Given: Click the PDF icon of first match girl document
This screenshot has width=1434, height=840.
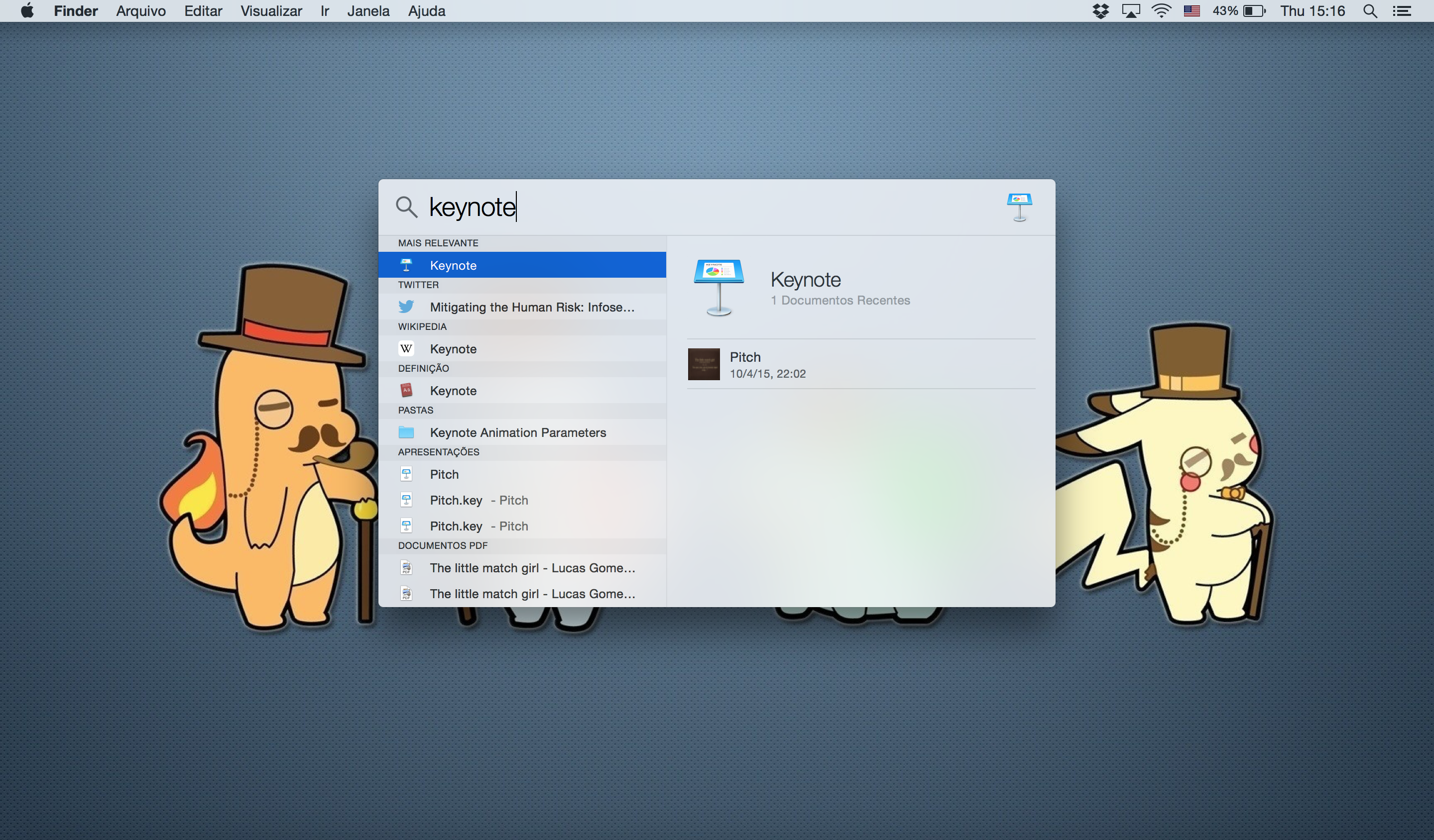Looking at the screenshot, I should [406, 568].
